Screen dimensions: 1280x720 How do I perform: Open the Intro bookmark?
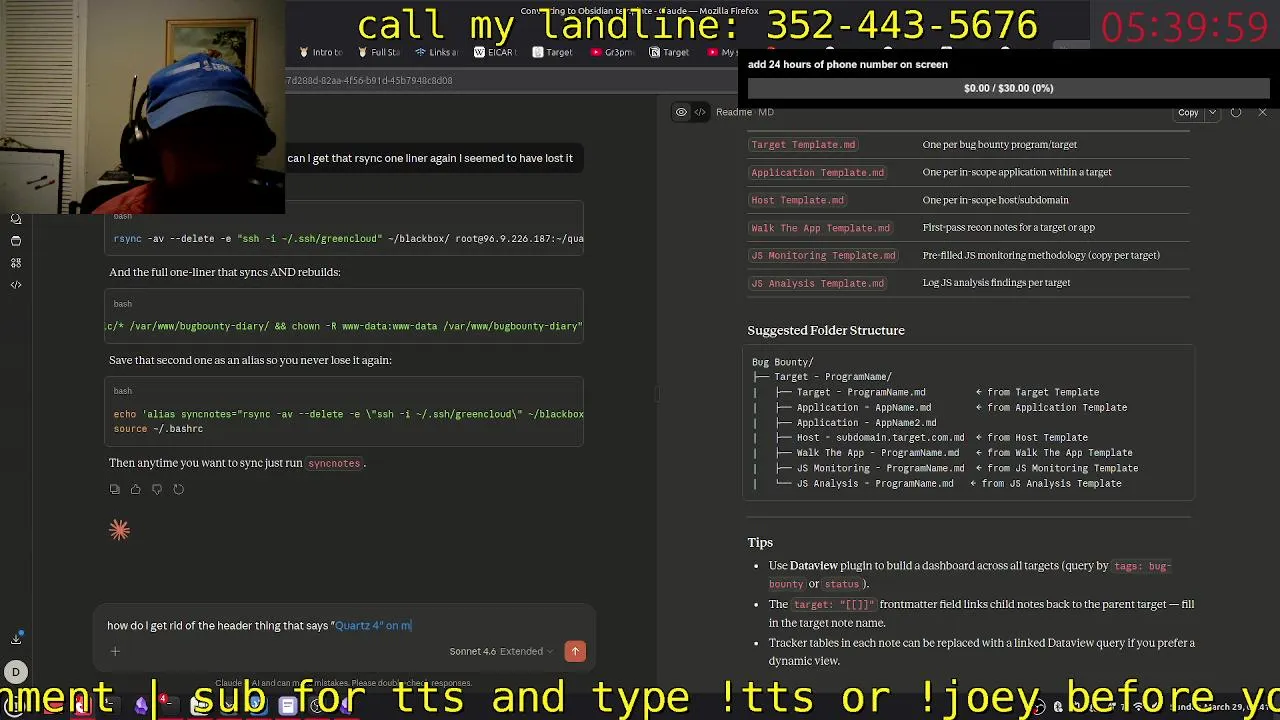(x=320, y=52)
